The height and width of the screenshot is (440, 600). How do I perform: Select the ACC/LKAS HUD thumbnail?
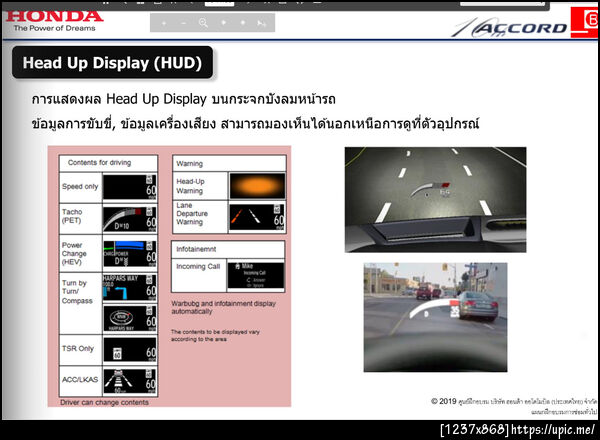tap(130, 381)
